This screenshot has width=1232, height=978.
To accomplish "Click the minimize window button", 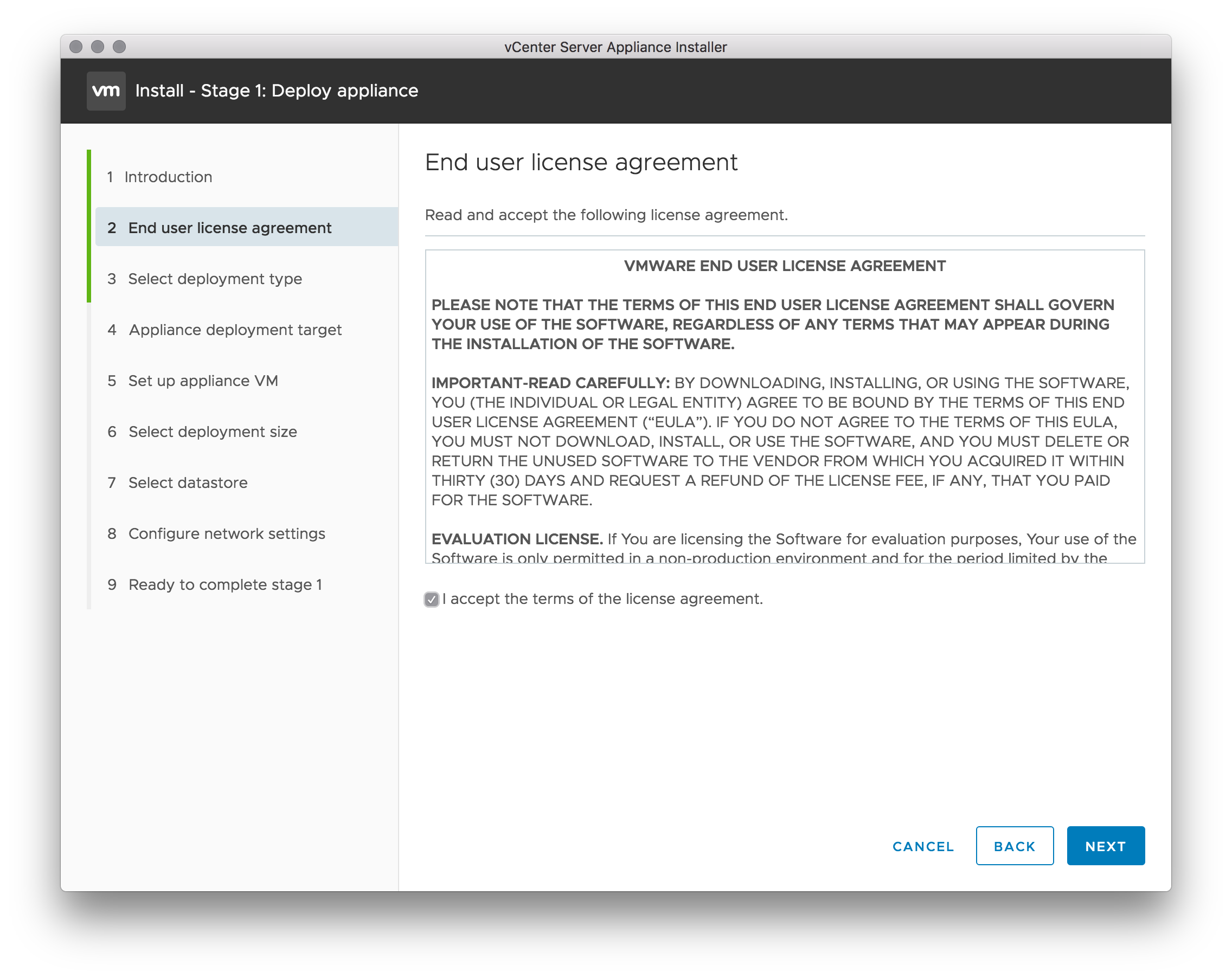I will point(98,47).
